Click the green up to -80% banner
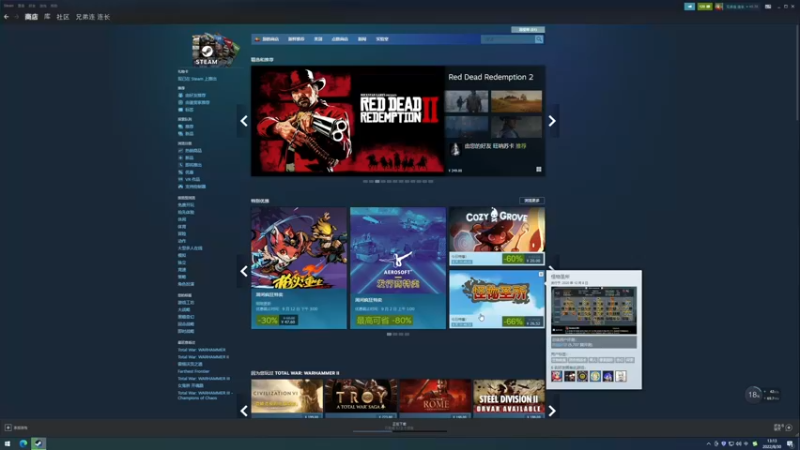The width and height of the screenshot is (800, 450). click(x=384, y=320)
